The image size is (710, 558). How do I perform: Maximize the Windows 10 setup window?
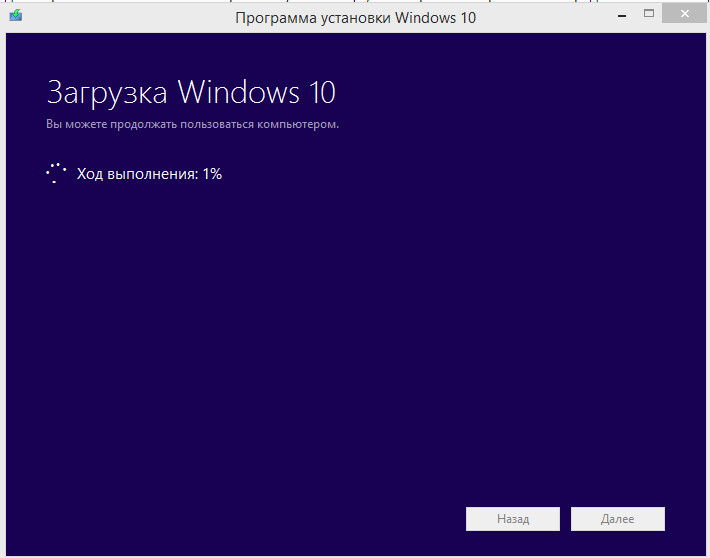649,14
